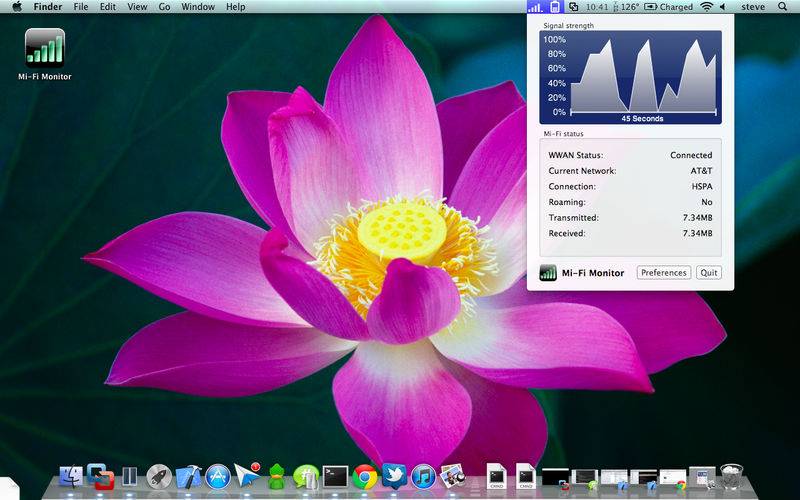This screenshot has width=800, height=500.
Task: Open the Mi-Fi Monitor desktop icon
Action: [x=45, y=48]
